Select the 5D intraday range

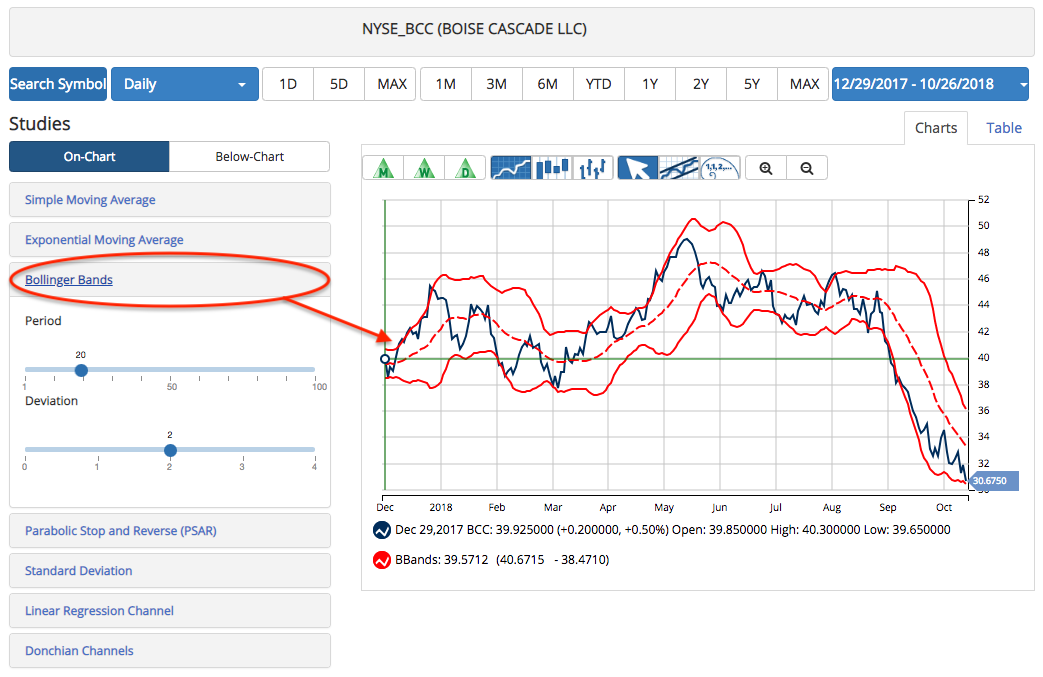tap(339, 84)
